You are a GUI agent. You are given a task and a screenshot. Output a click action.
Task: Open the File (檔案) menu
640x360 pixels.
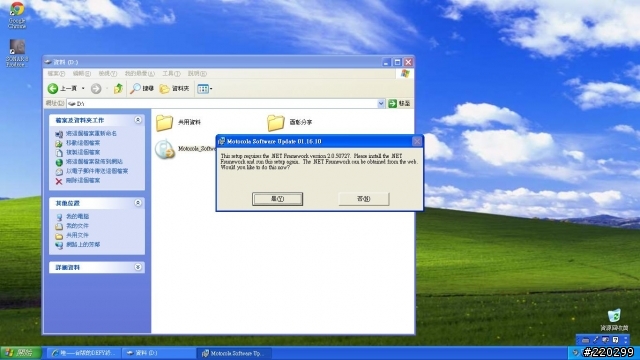[x=56, y=73]
